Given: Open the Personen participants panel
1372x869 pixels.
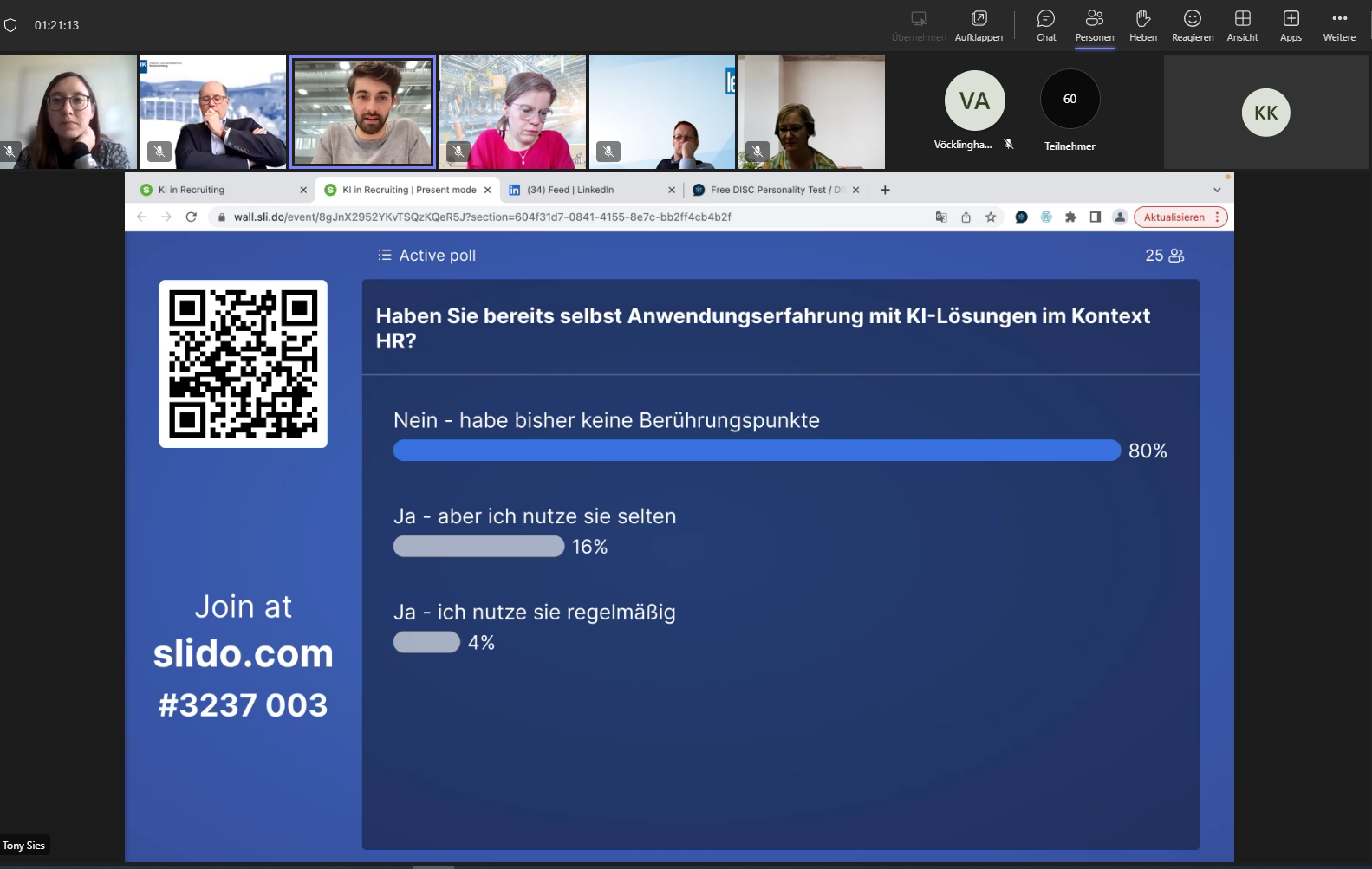Looking at the screenshot, I should click(1095, 25).
